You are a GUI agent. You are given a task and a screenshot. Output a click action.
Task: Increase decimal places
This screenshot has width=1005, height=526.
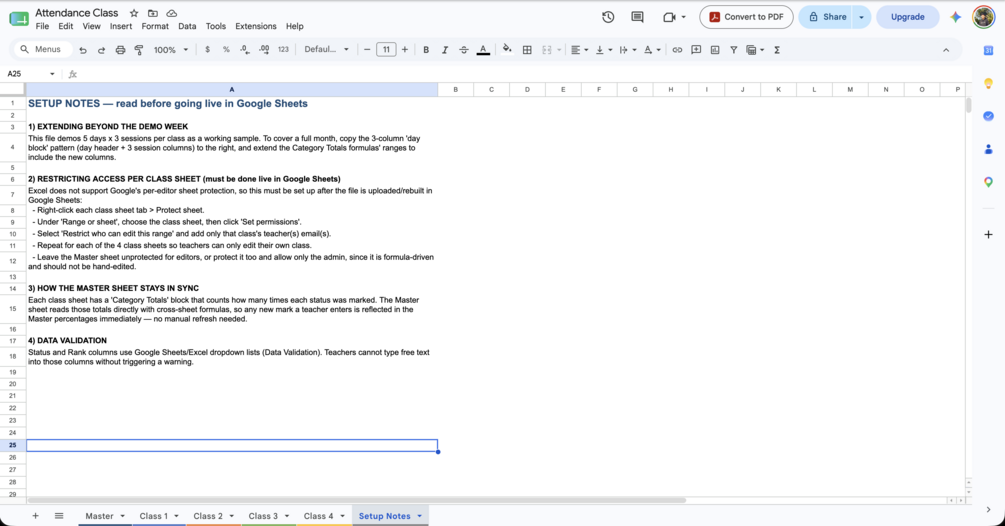point(264,49)
